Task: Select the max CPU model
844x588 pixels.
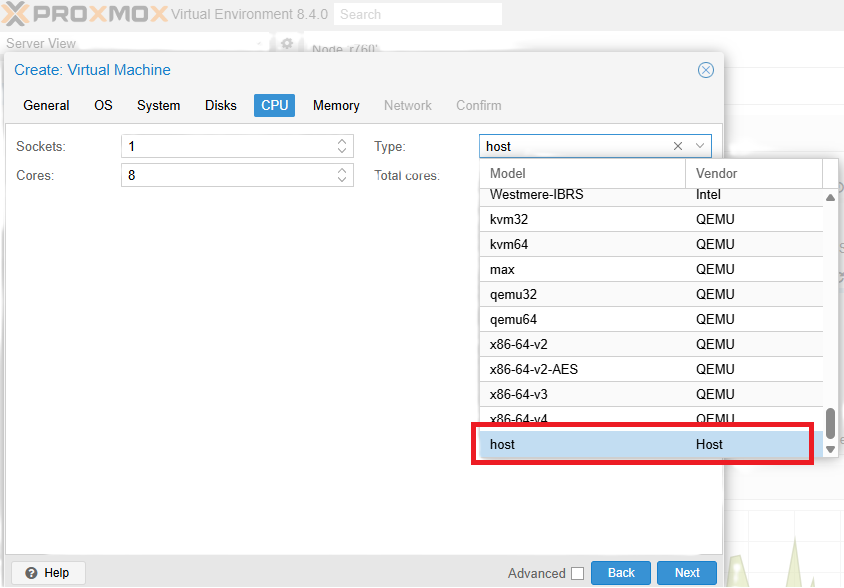Action: coord(651,269)
